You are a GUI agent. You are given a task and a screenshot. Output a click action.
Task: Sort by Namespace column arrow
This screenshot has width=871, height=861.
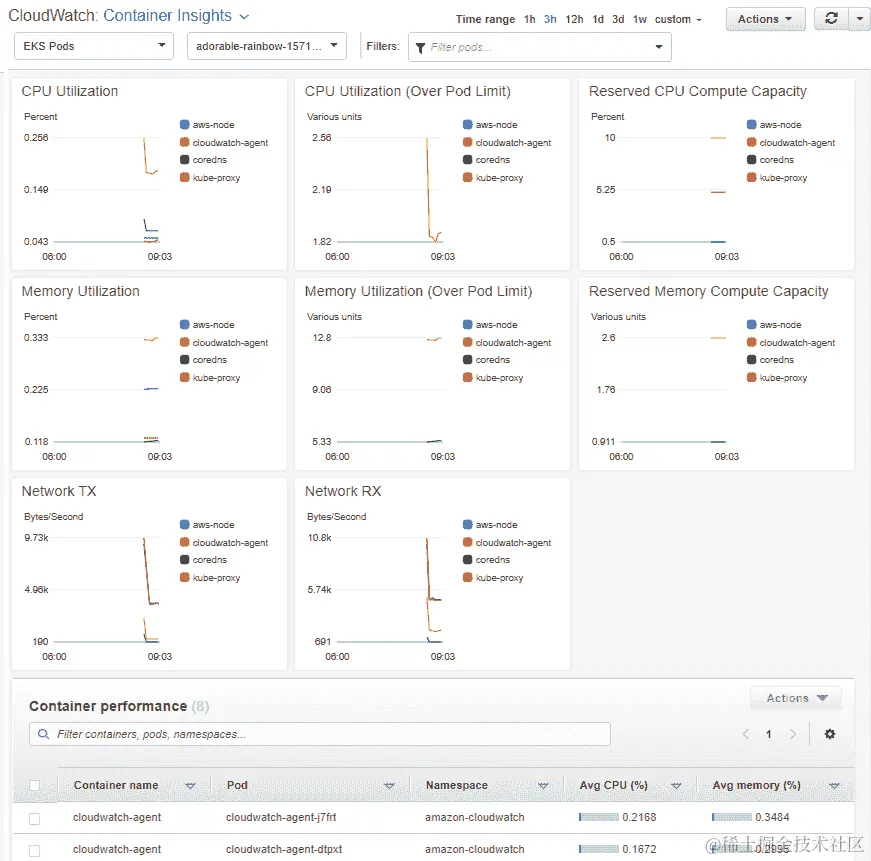(543, 786)
